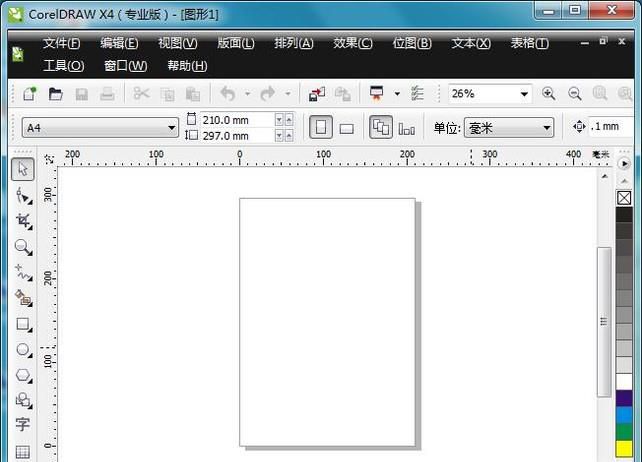This screenshot has width=642, height=462.
Task: Open the 文件(F) menu
Action: pyautogui.click(x=62, y=43)
